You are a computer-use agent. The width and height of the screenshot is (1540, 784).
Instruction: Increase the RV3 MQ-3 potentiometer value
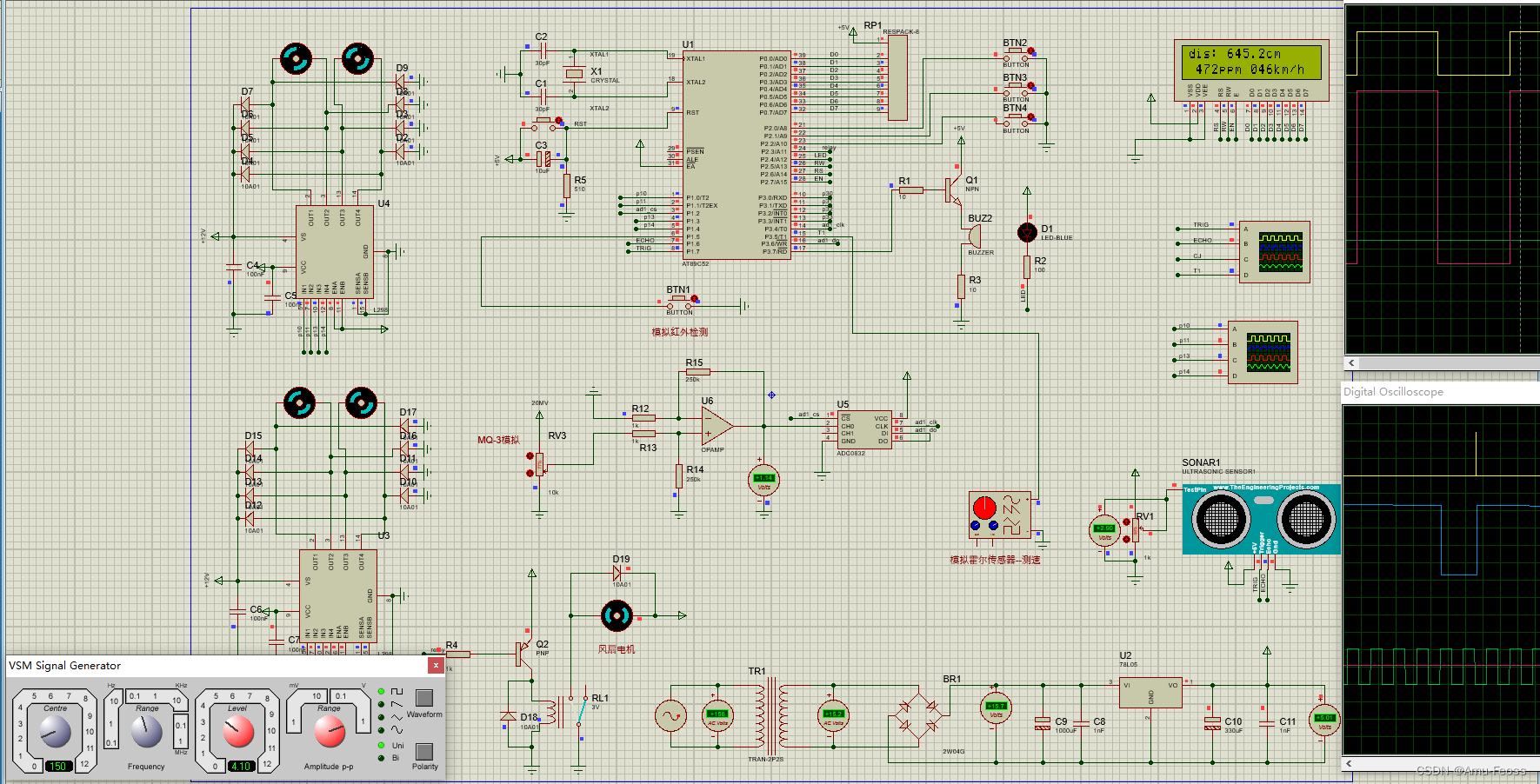tap(530, 455)
